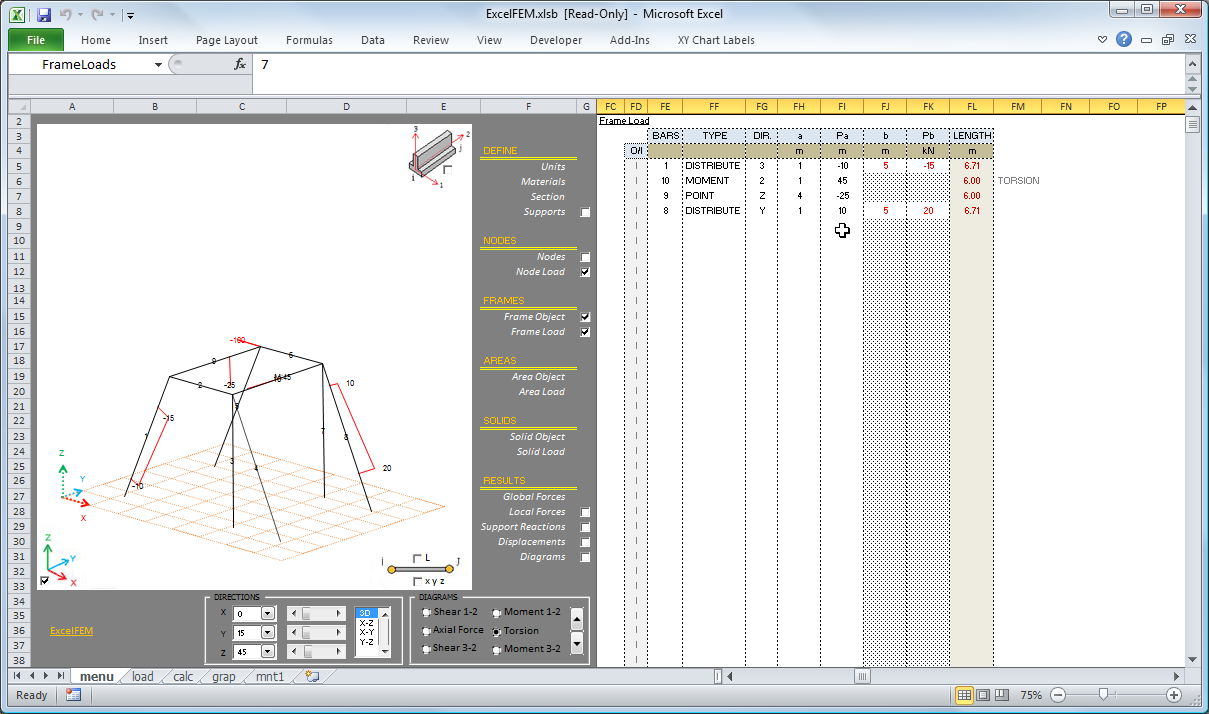Click the Name Box showing FrameLoads
Viewport: 1209px width, 714px height.
(79, 64)
